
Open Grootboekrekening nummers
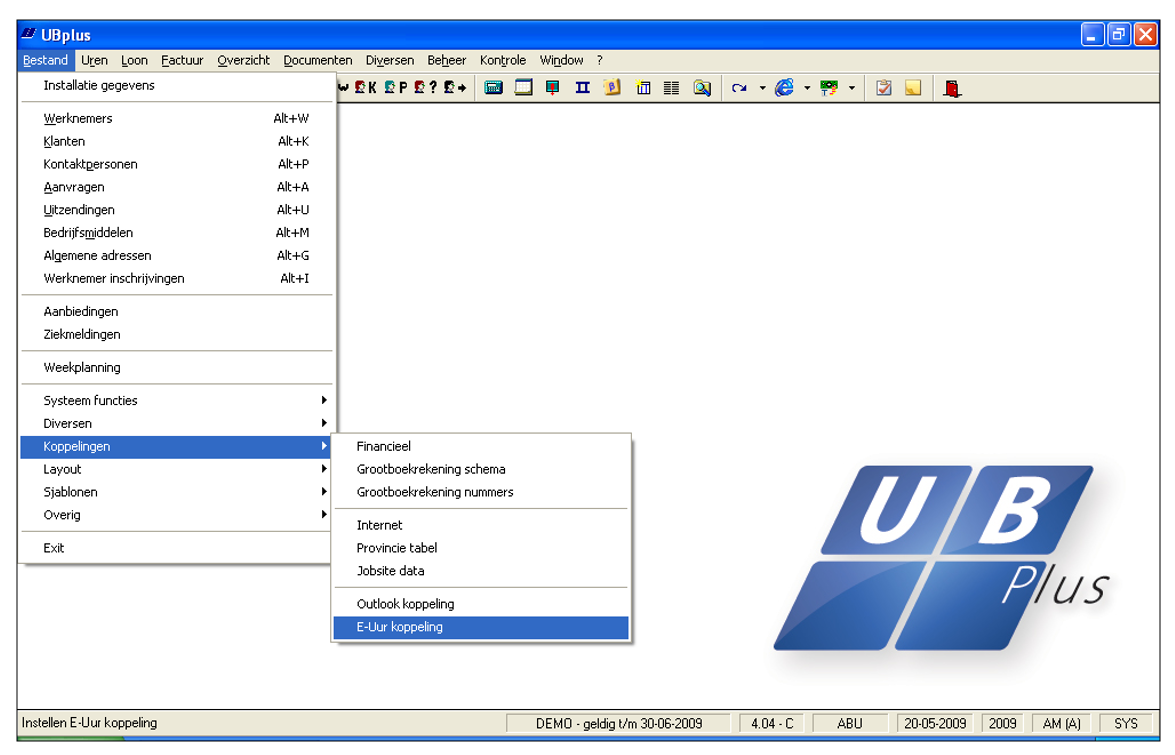481,491
